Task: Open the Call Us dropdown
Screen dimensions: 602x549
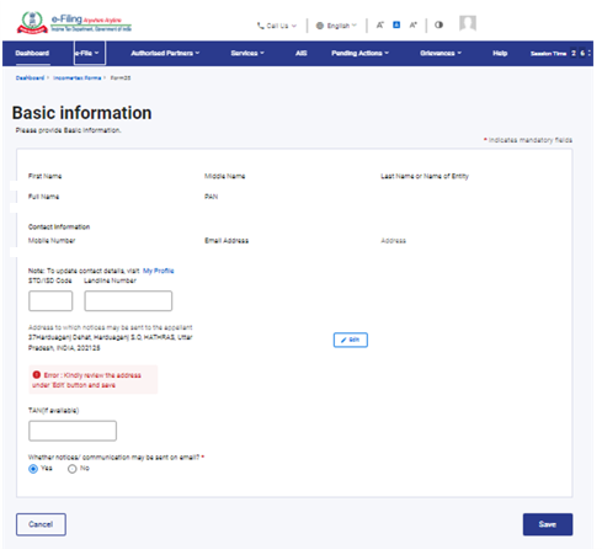Action: click(x=277, y=25)
